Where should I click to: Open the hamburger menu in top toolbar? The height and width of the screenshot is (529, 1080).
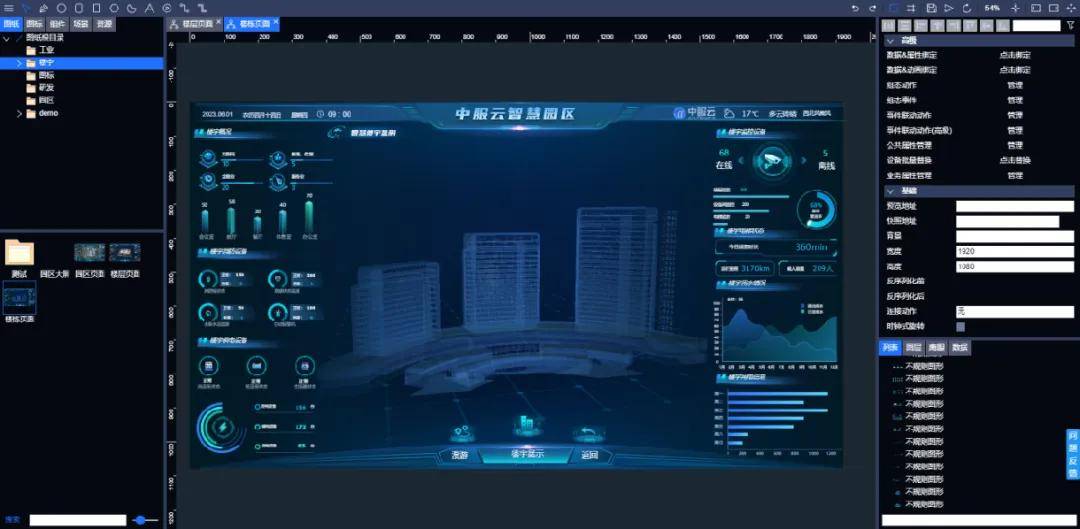(x=8, y=8)
